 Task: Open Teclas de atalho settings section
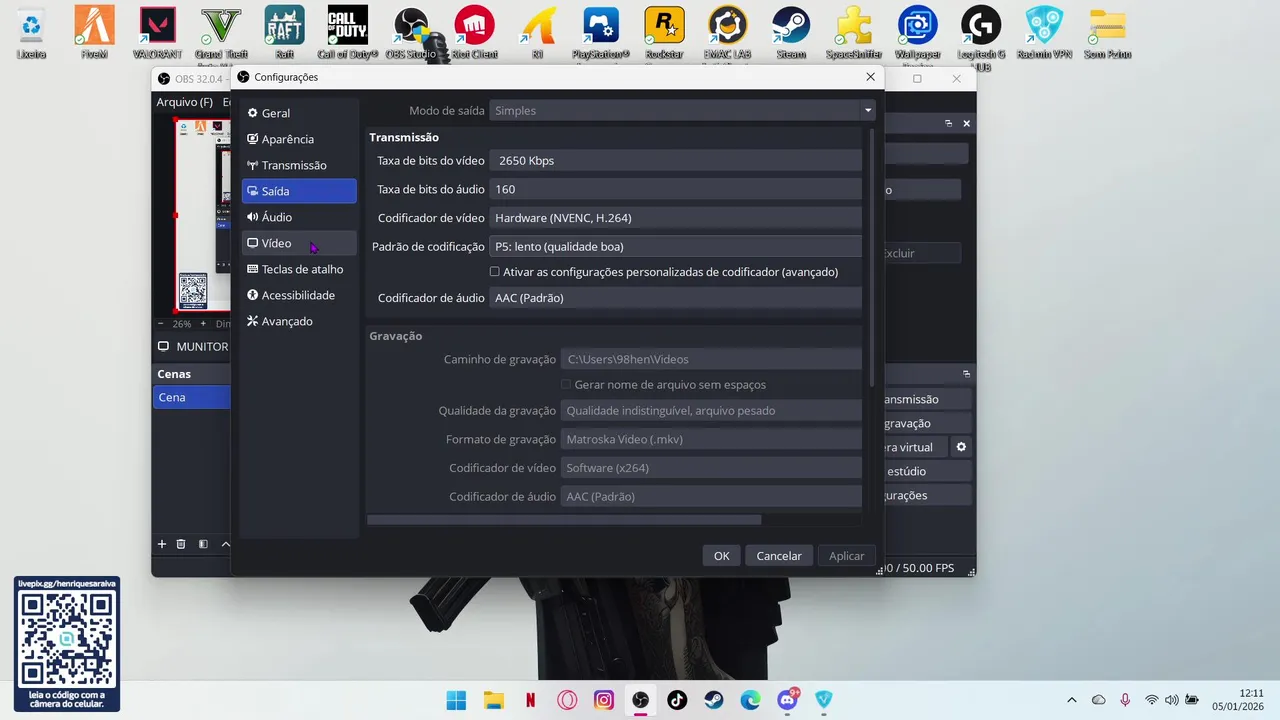[x=299, y=269]
